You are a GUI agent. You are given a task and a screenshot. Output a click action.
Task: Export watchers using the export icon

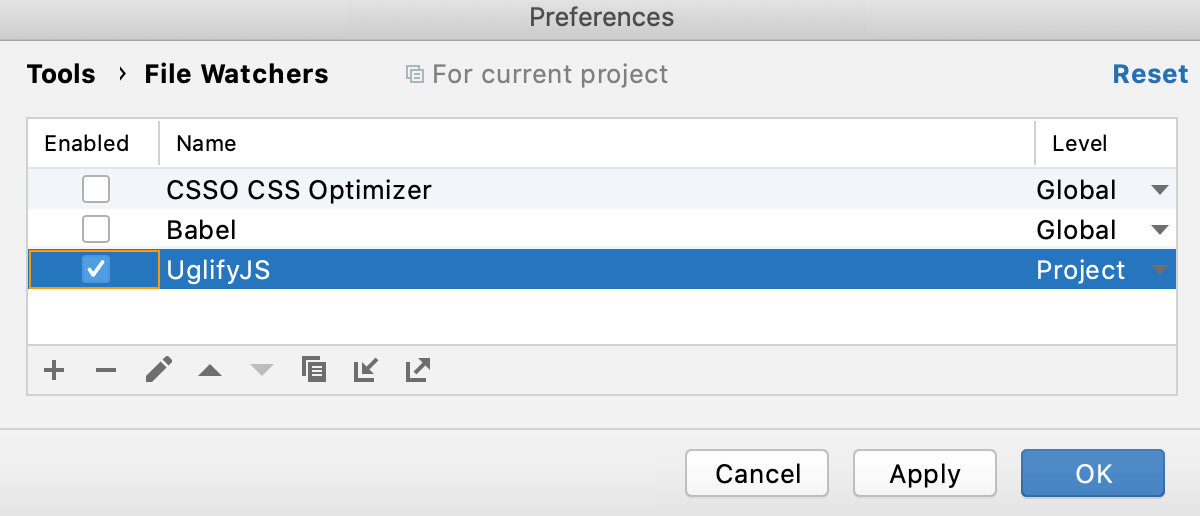coord(418,370)
